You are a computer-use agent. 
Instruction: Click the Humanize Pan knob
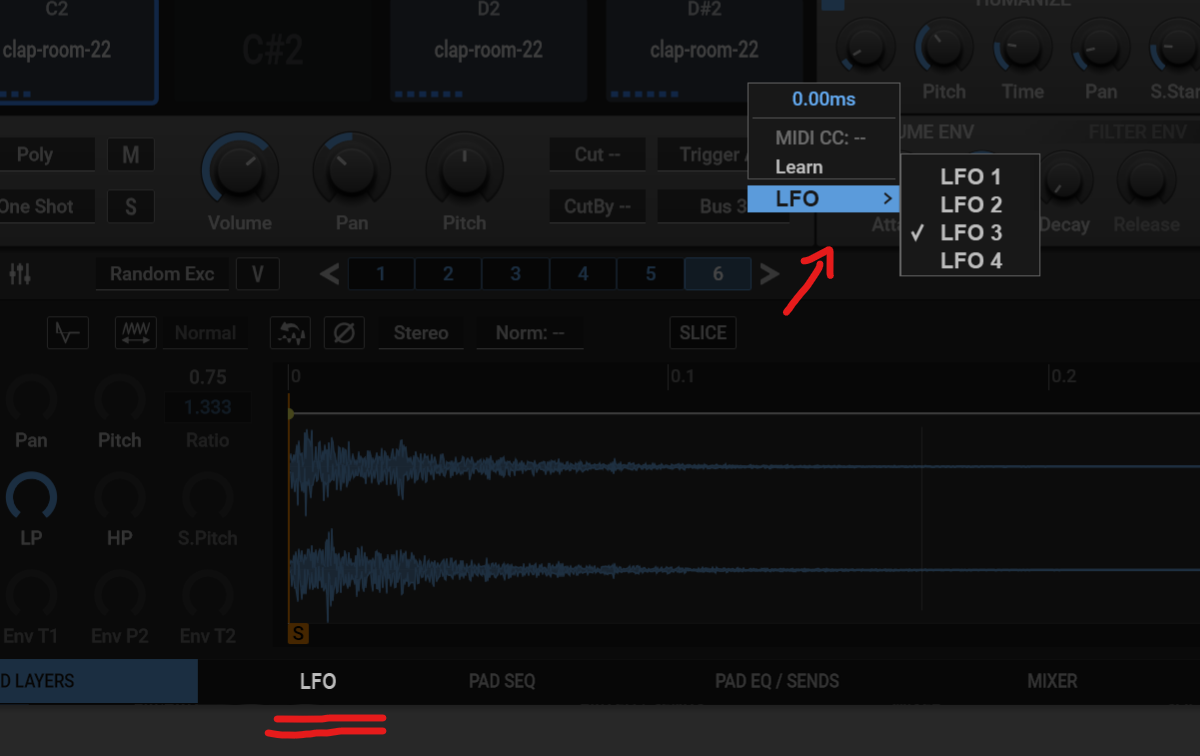1100,46
